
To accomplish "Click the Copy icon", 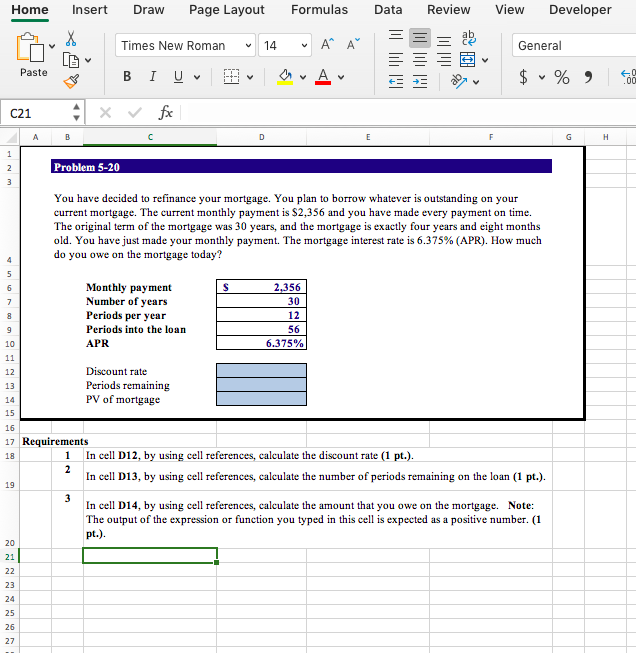I will 71,60.
